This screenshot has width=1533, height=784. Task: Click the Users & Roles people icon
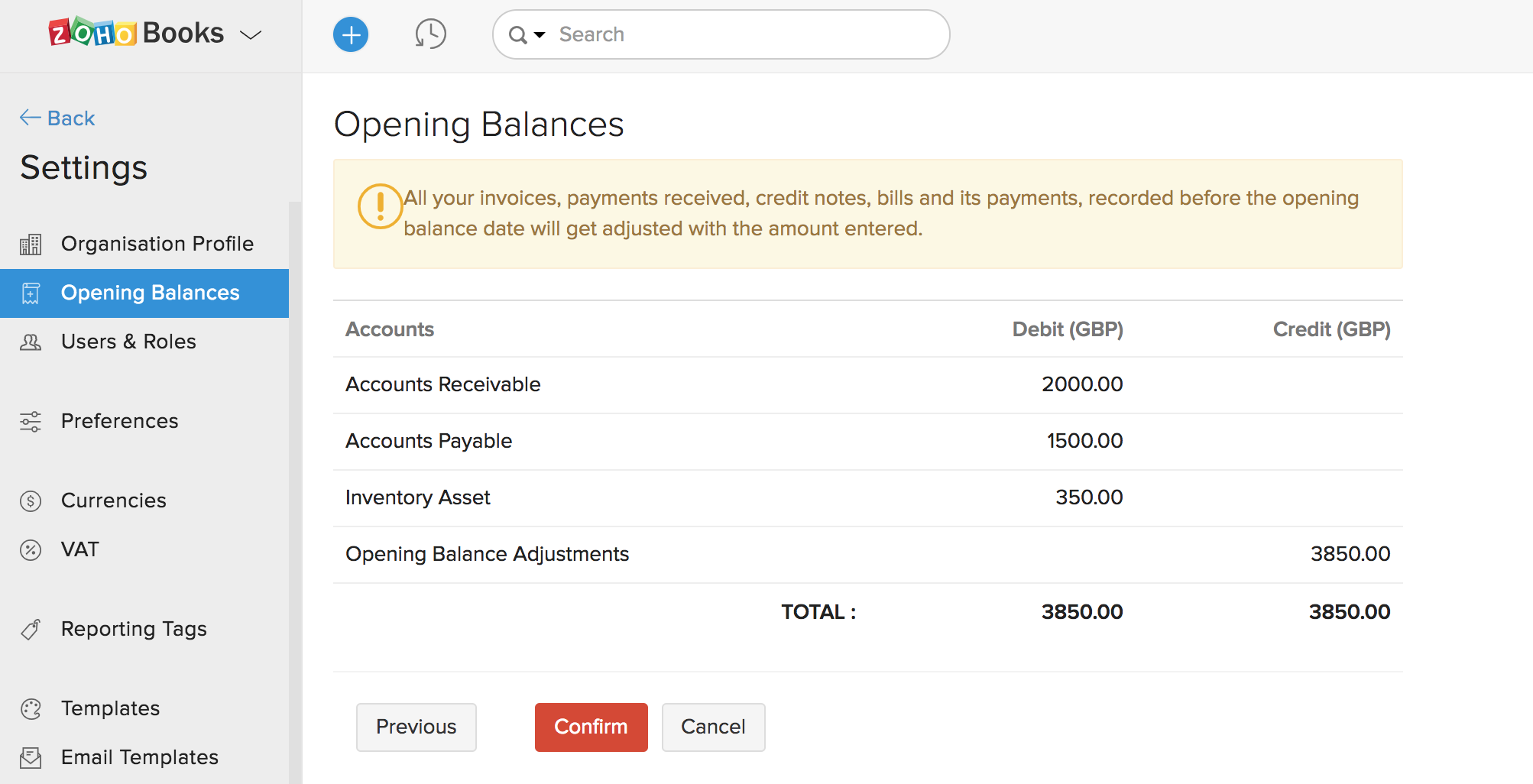pos(31,342)
